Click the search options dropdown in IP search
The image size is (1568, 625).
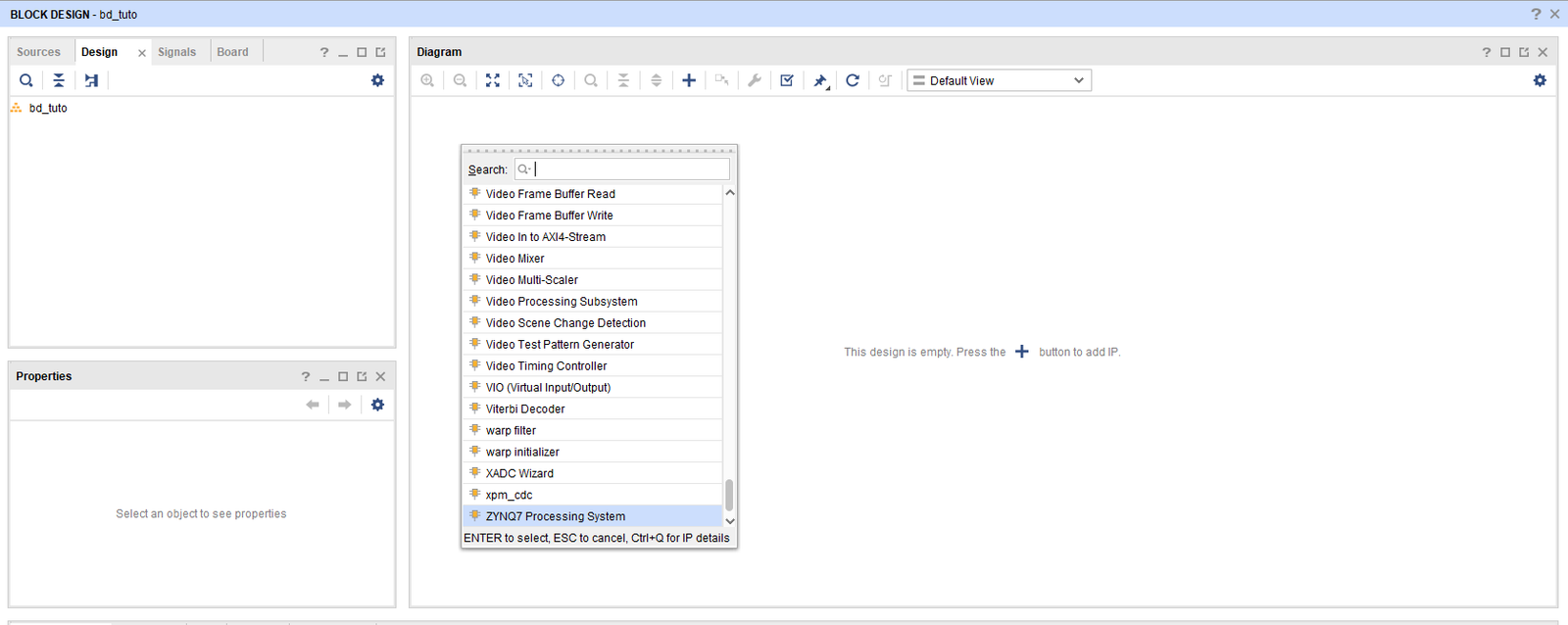click(524, 169)
